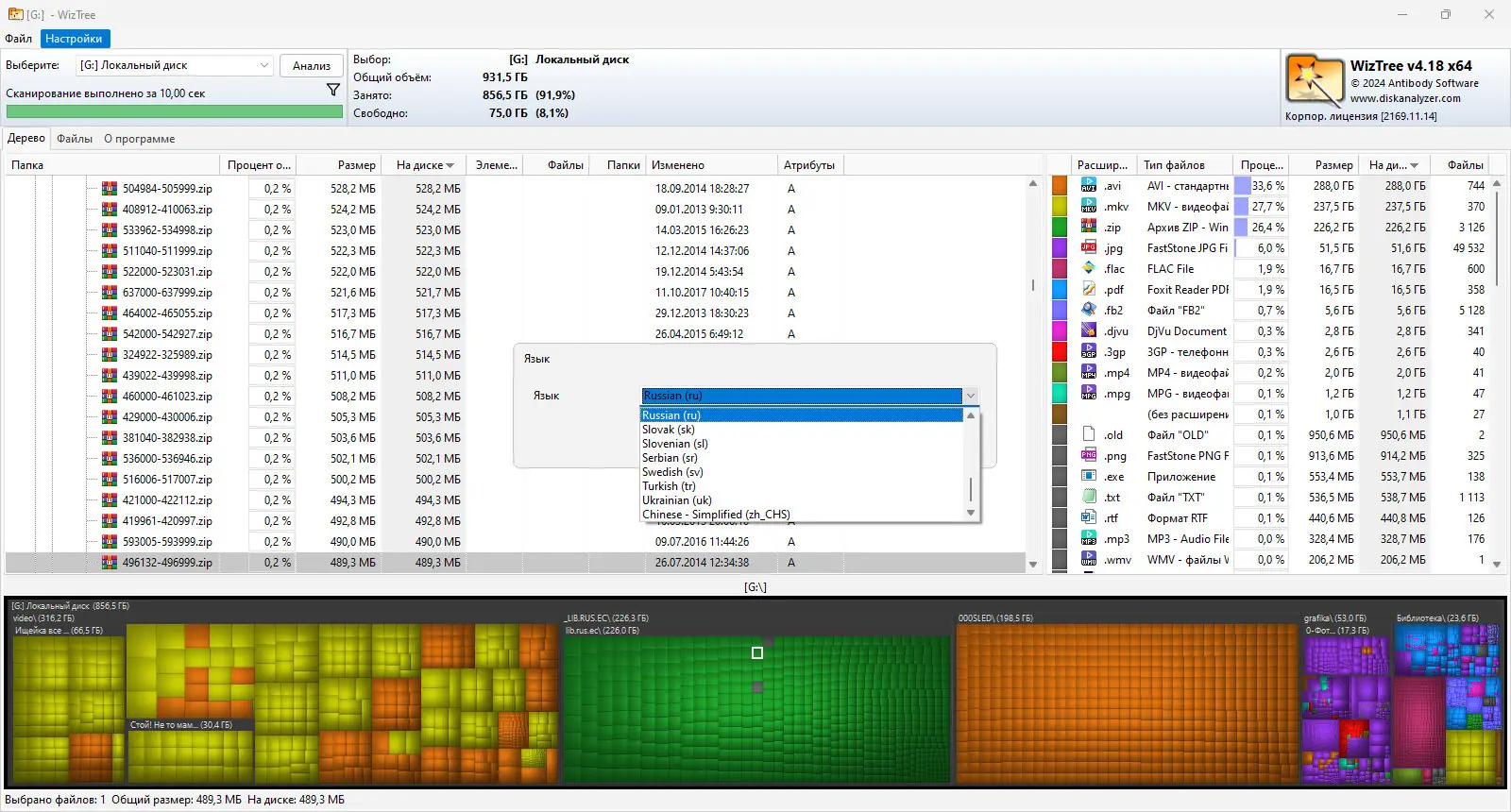Click the WizTree logo image
This screenshot has height=812, width=1511.
point(1315,81)
